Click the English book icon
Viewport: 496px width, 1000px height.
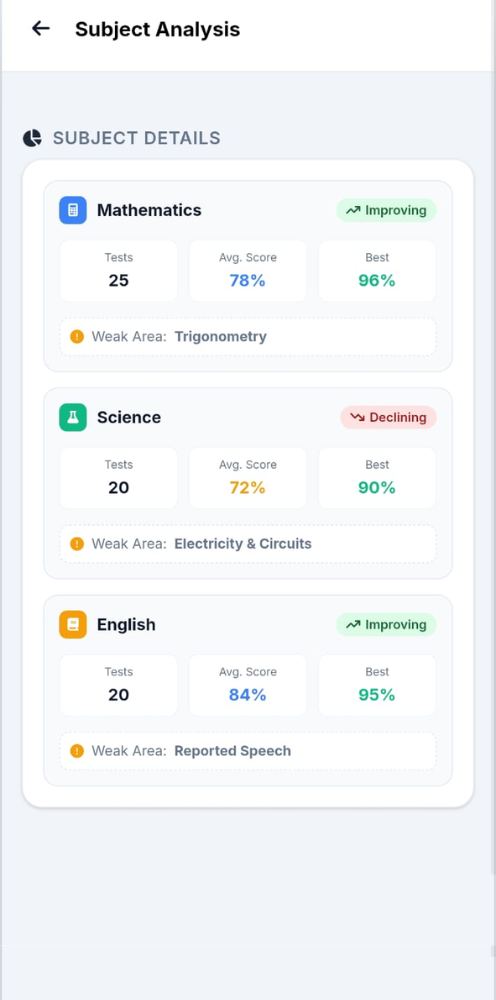[x=73, y=624]
